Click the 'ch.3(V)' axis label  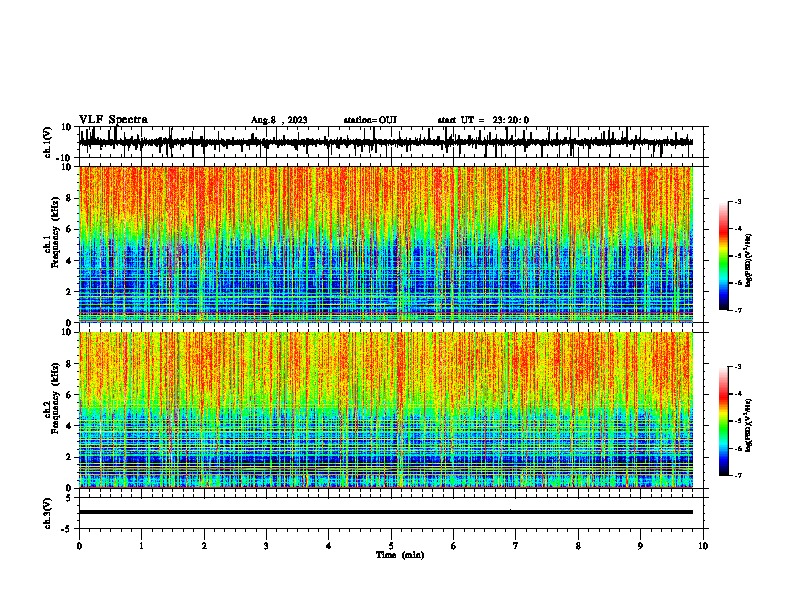[x=48, y=513]
